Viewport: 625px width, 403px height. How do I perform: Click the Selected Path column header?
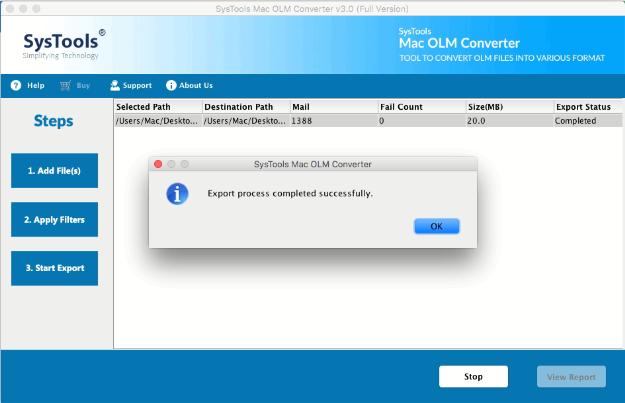pyautogui.click(x=158, y=107)
